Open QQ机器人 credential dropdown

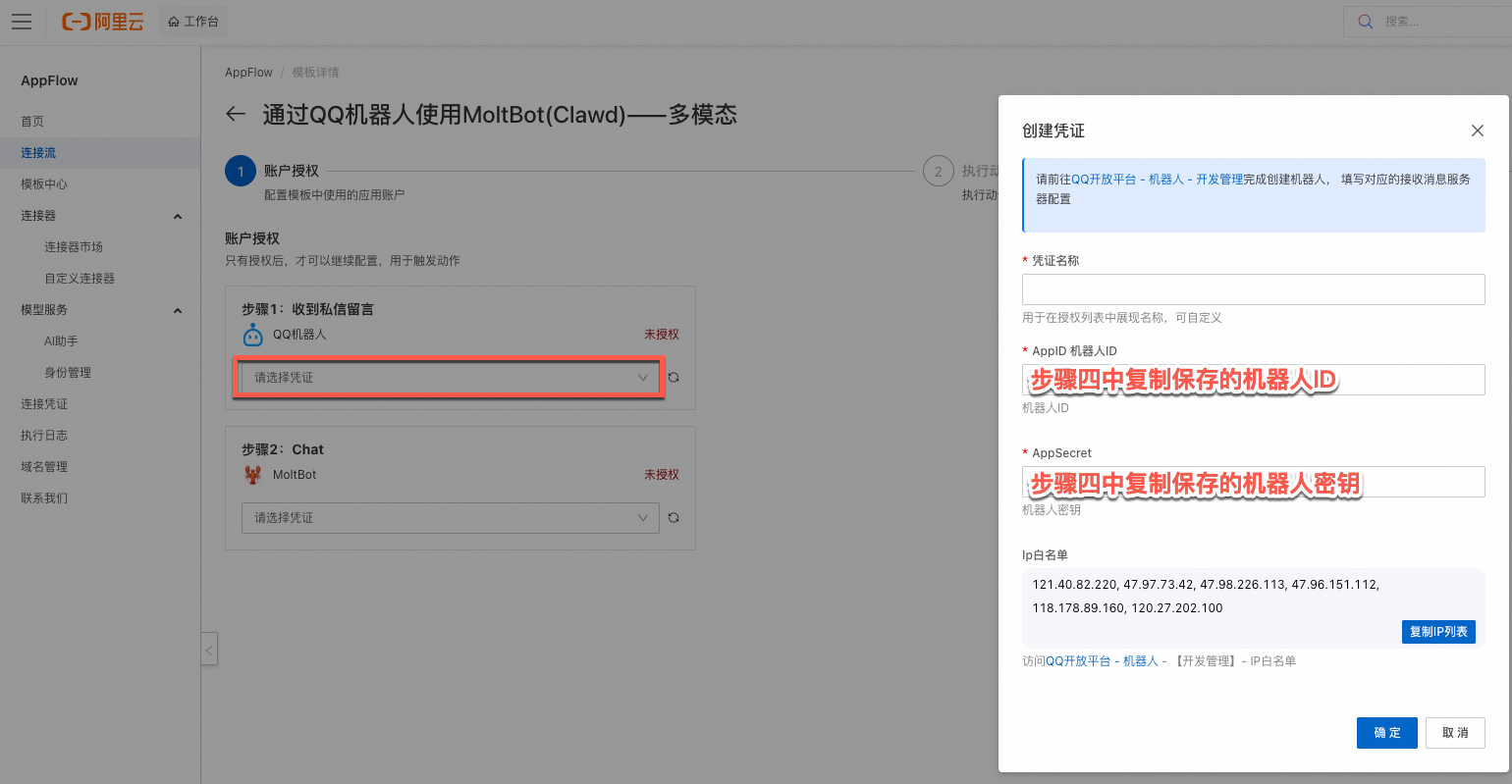tap(450, 378)
